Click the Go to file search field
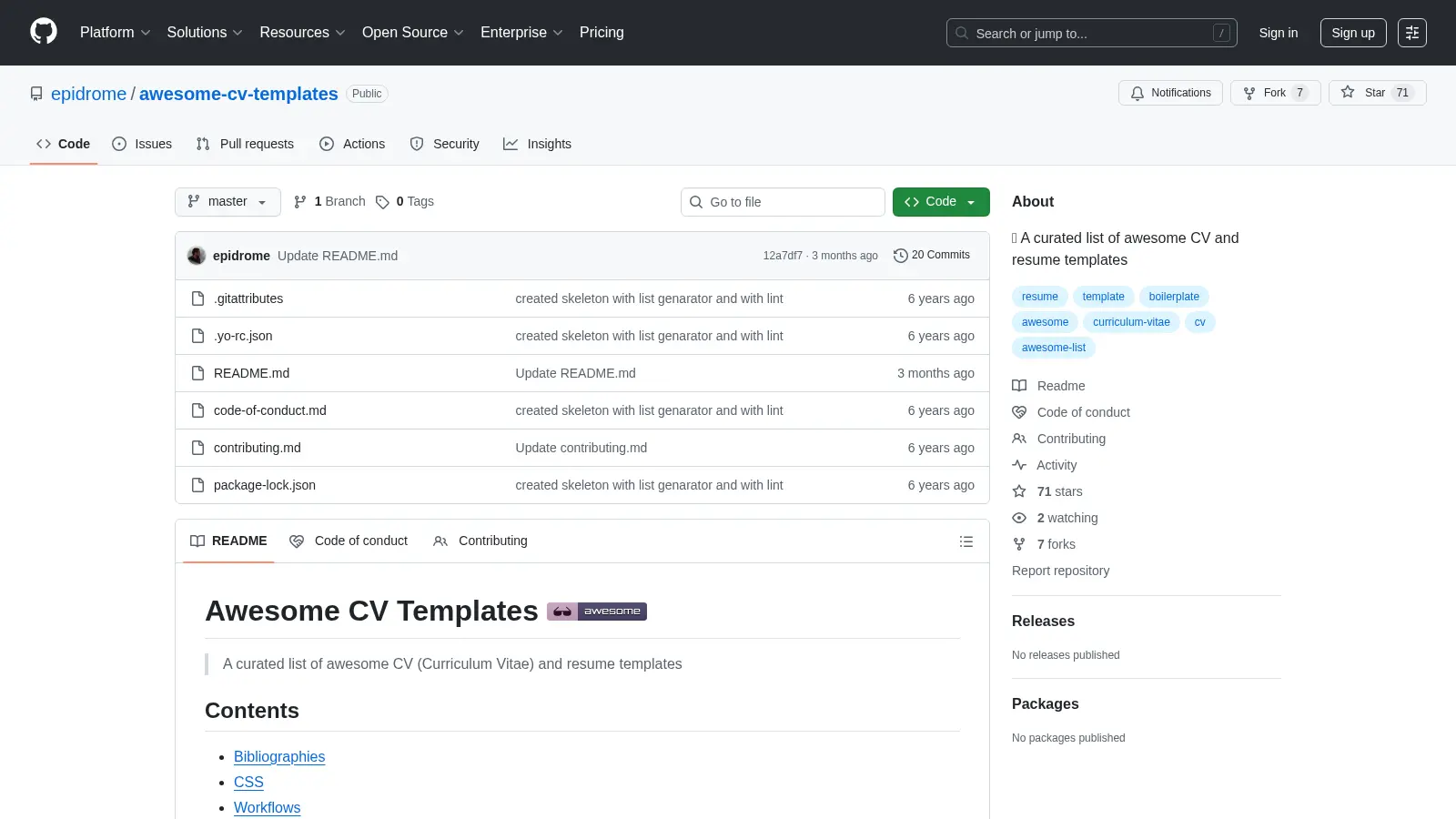Screen dimensions: 1456x819 click(x=783, y=202)
